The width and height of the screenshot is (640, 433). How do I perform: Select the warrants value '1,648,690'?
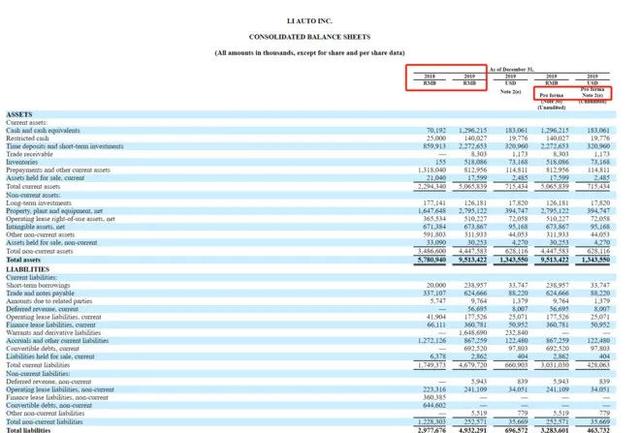pos(473,333)
